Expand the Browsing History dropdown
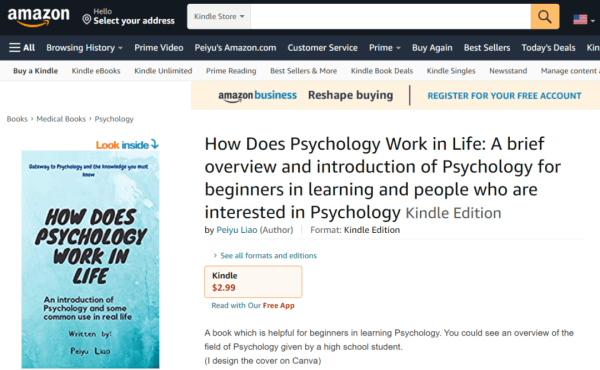This screenshot has height=370, width=600. coord(84,48)
